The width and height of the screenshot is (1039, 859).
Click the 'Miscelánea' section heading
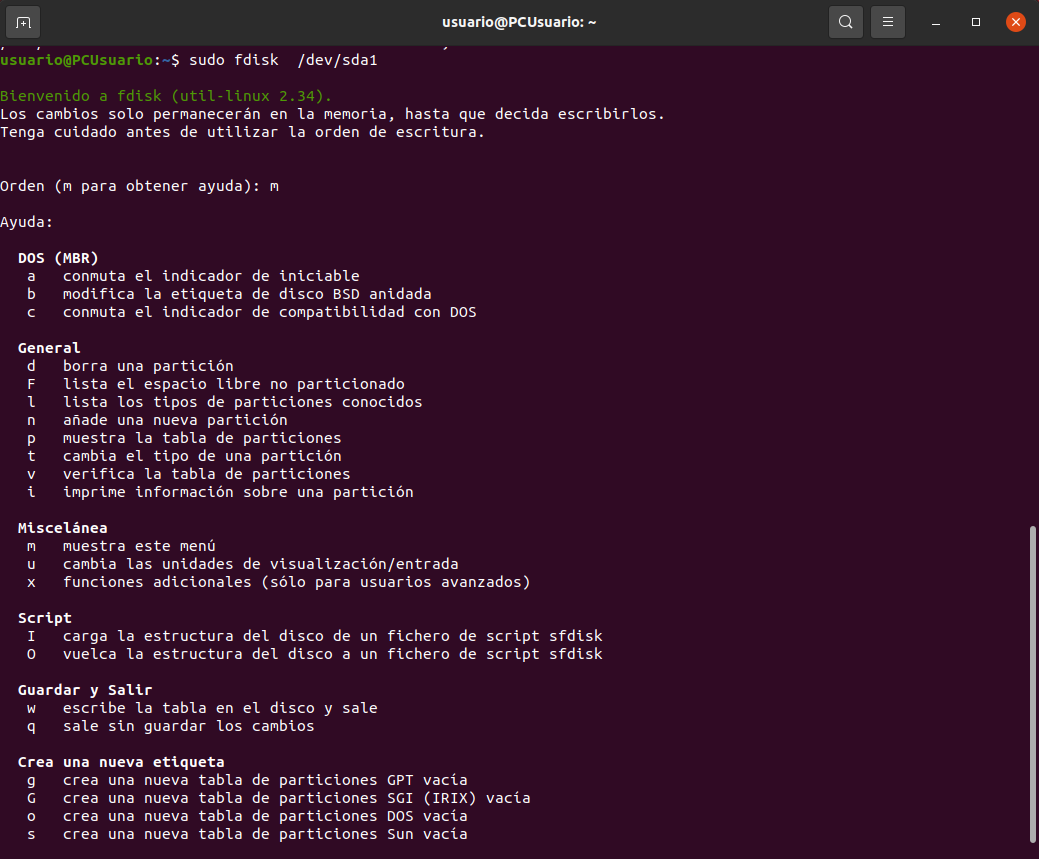(62, 528)
